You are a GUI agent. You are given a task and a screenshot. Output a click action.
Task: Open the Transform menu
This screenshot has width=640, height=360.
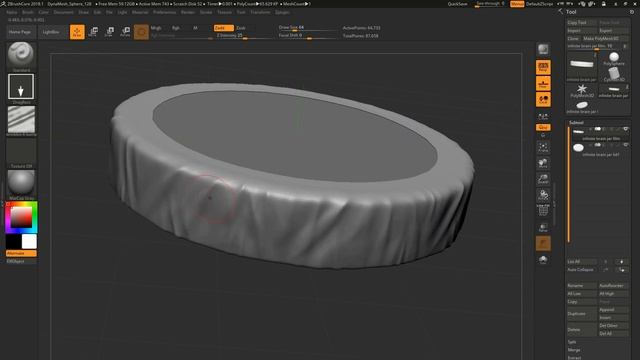[260, 12]
